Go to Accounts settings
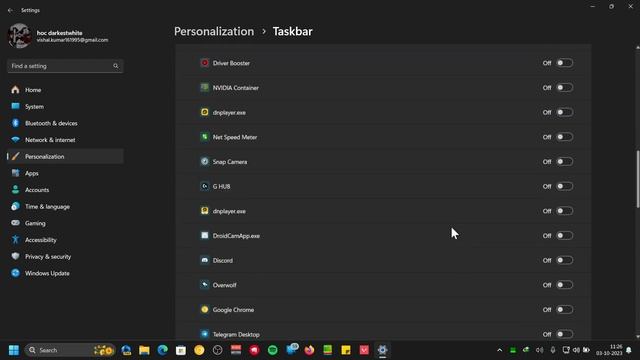The image size is (640, 360). pos(65,190)
